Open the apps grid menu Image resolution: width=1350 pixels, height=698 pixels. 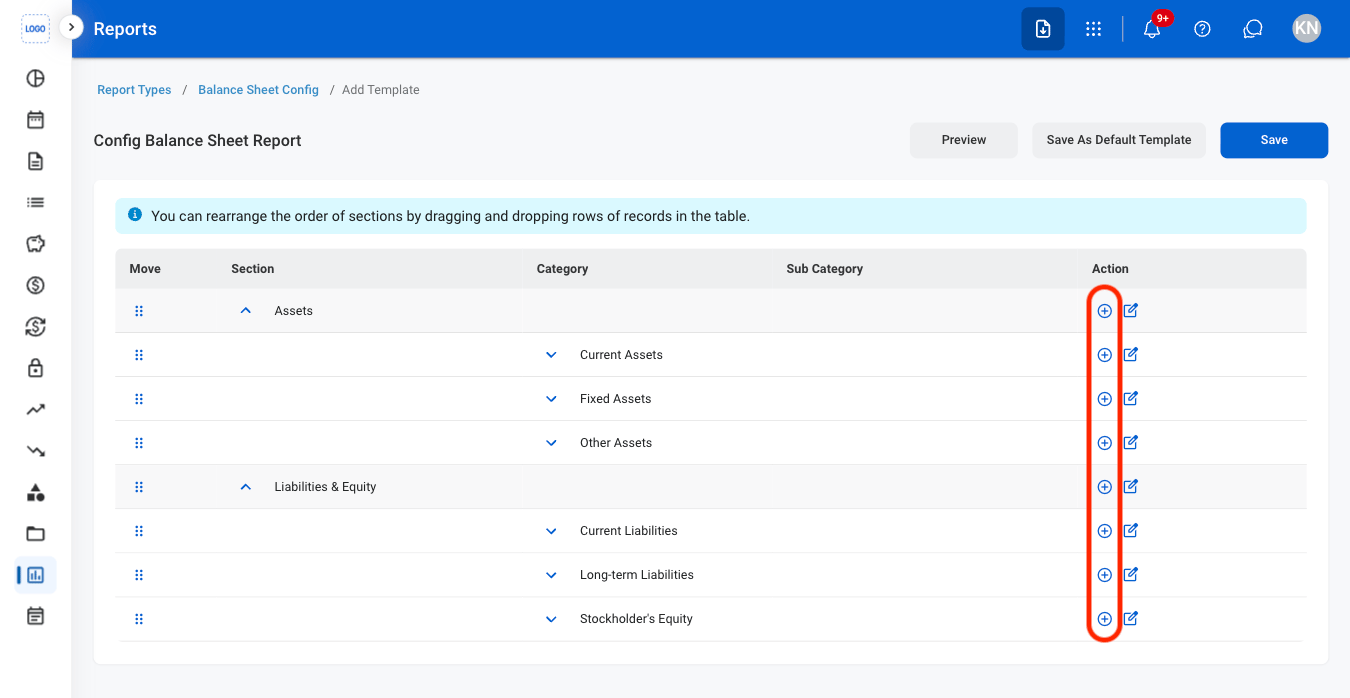point(1094,29)
